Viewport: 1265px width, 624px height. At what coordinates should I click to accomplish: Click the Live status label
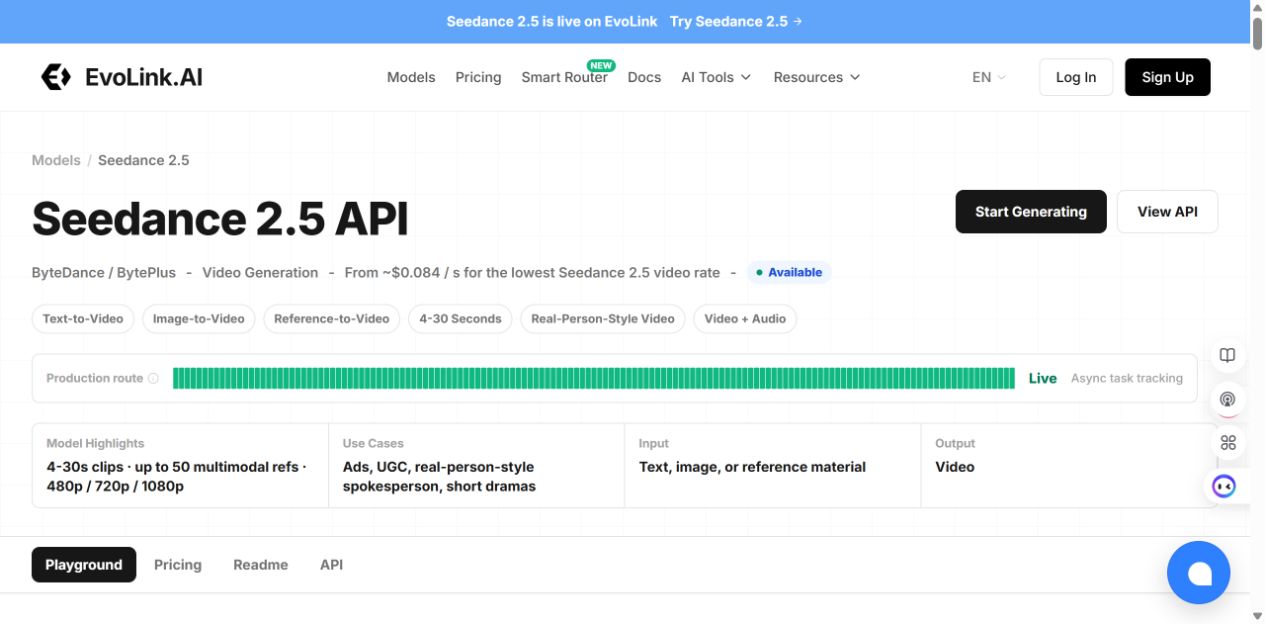click(x=1043, y=378)
